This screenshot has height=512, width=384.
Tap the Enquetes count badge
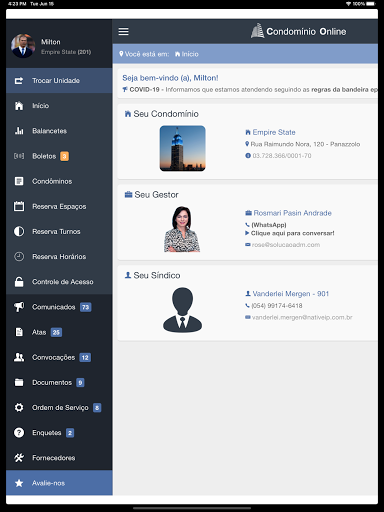click(x=70, y=433)
